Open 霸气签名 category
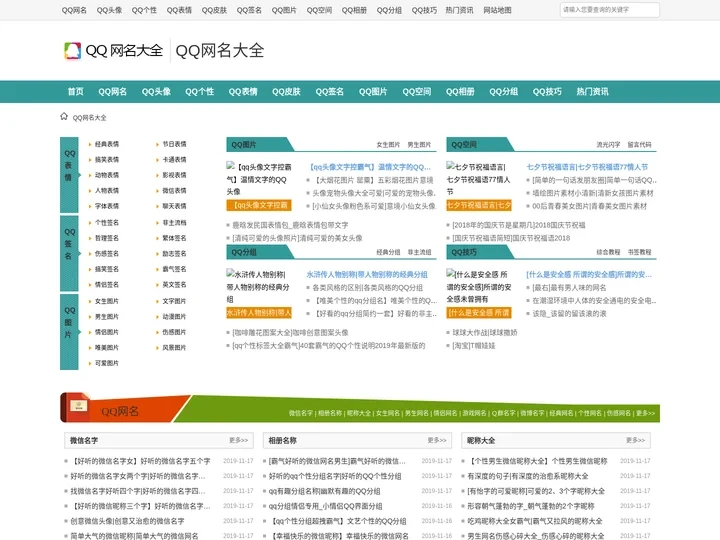Viewport: 720px width, 540px height. pos(174,269)
